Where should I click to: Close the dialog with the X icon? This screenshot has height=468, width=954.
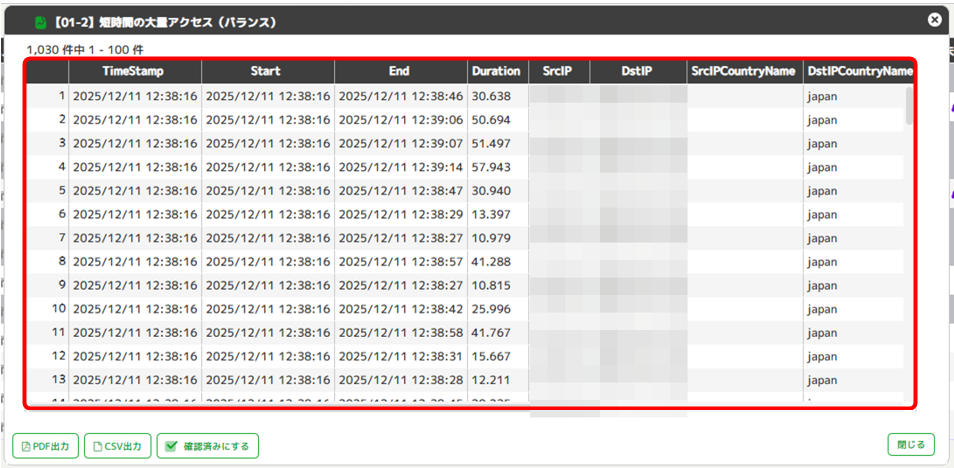pos(935,20)
